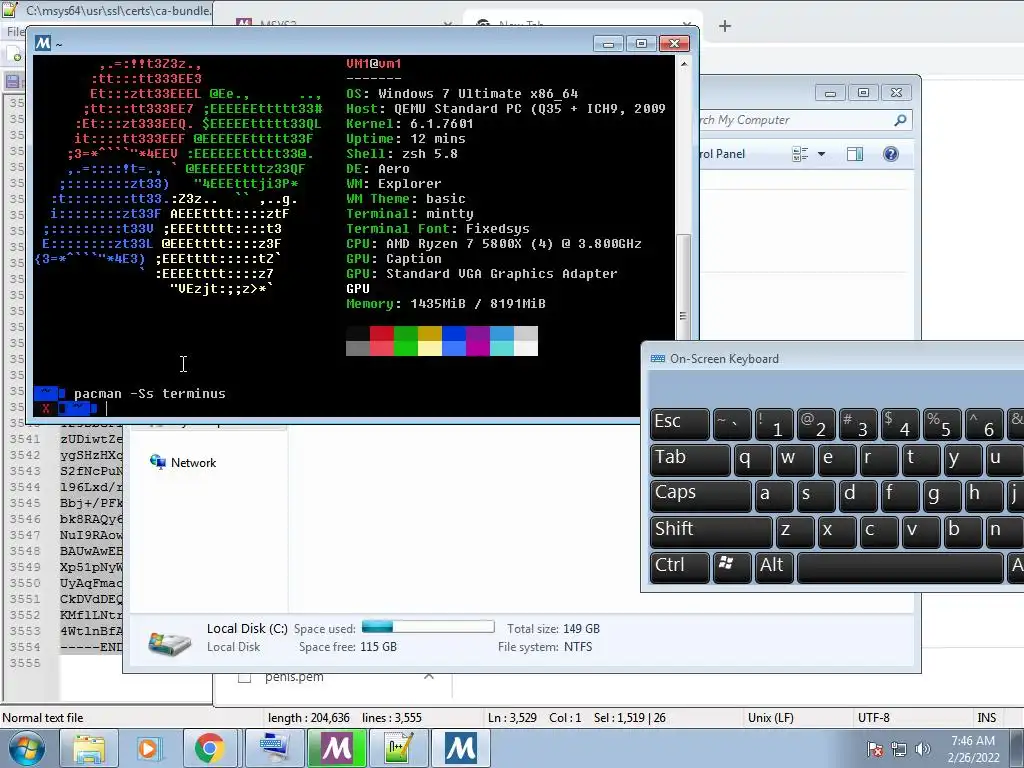Toggle INS mode in Notepad++ status bar

tap(986, 718)
